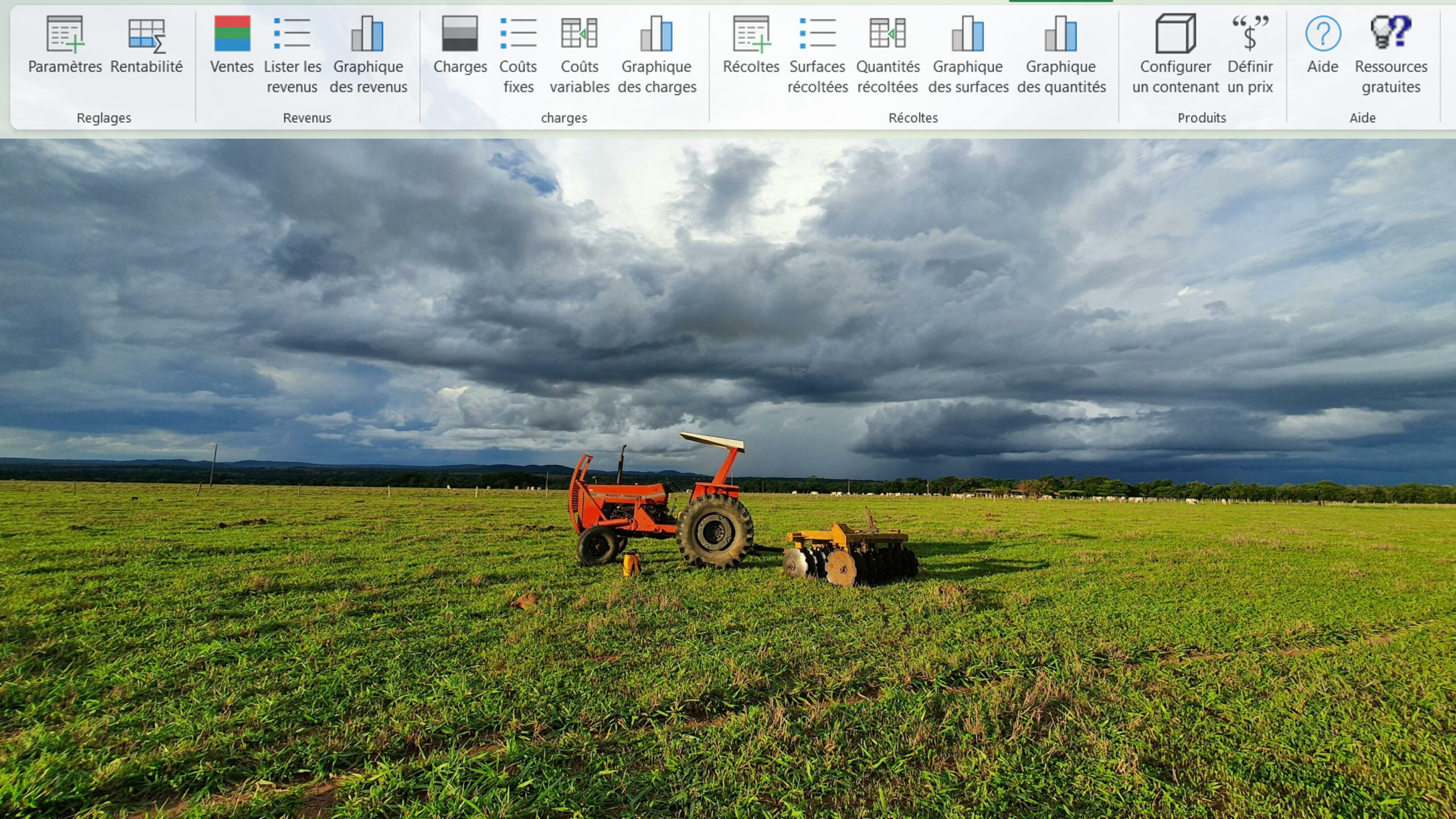
Task: Click the Rentabilité table icon
Action: (x=146, y=34)
